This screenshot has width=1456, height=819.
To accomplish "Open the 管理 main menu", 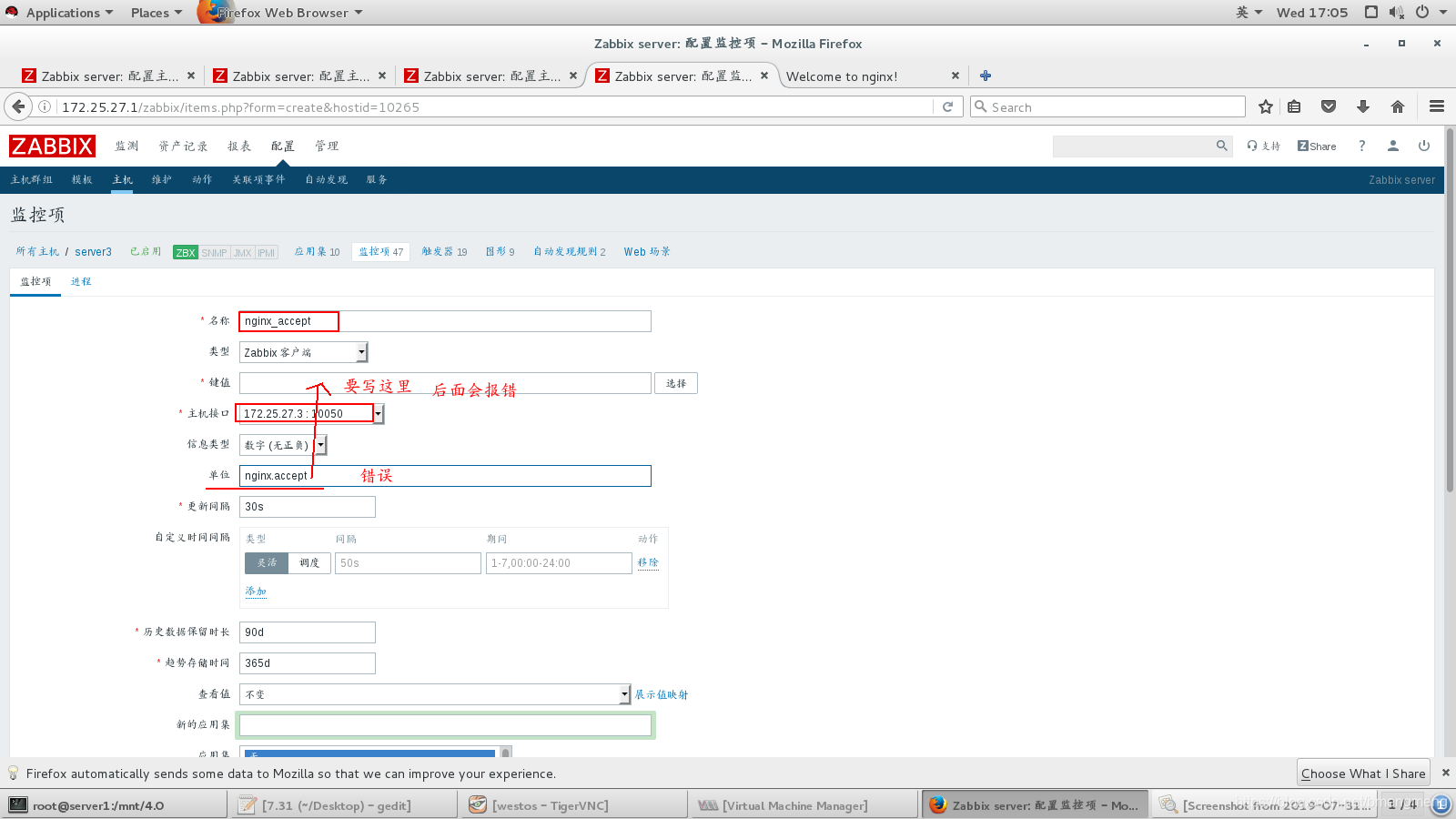I will (327, 146).
